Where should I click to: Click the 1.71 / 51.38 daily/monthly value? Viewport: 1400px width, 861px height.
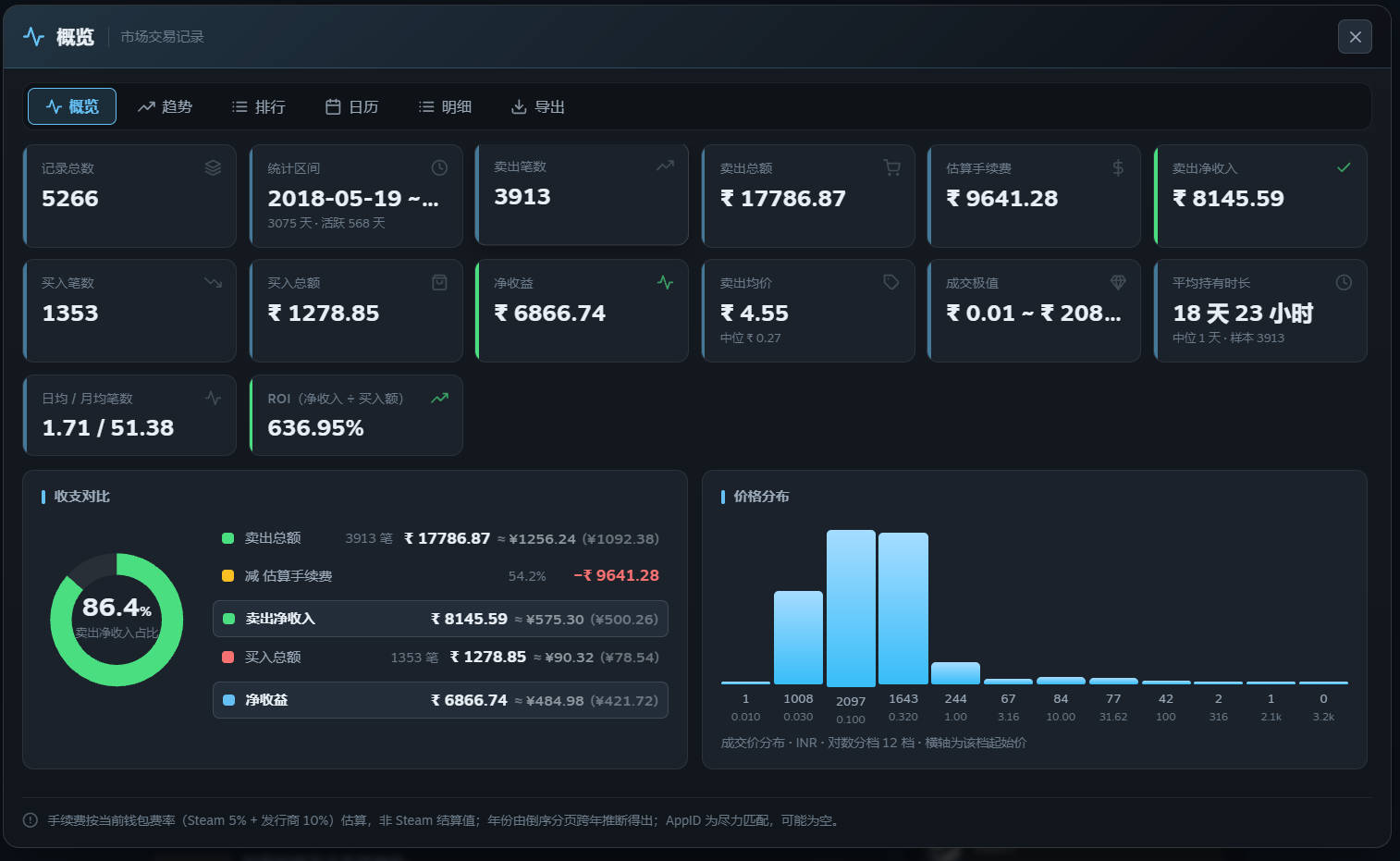click(108, 428)
